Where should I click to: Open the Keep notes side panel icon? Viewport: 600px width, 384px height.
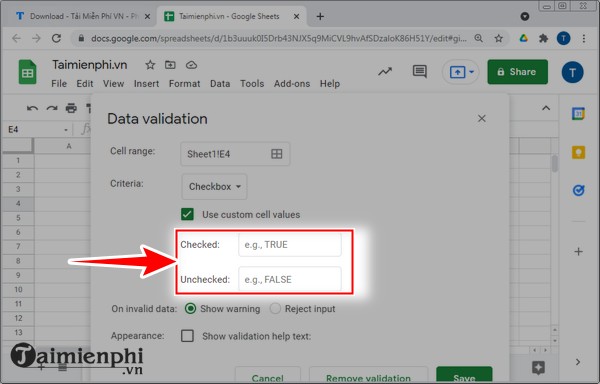tap(578, 152)
